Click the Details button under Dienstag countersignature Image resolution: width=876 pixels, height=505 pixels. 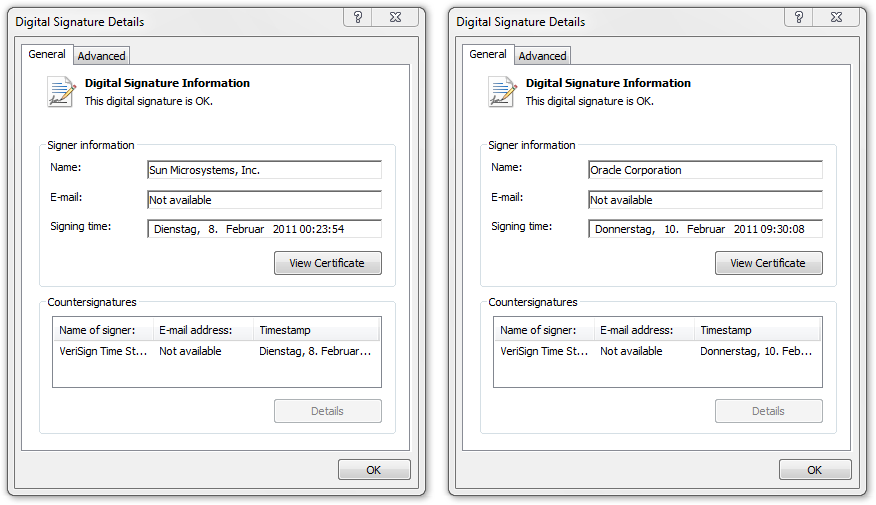click(327, 411)
